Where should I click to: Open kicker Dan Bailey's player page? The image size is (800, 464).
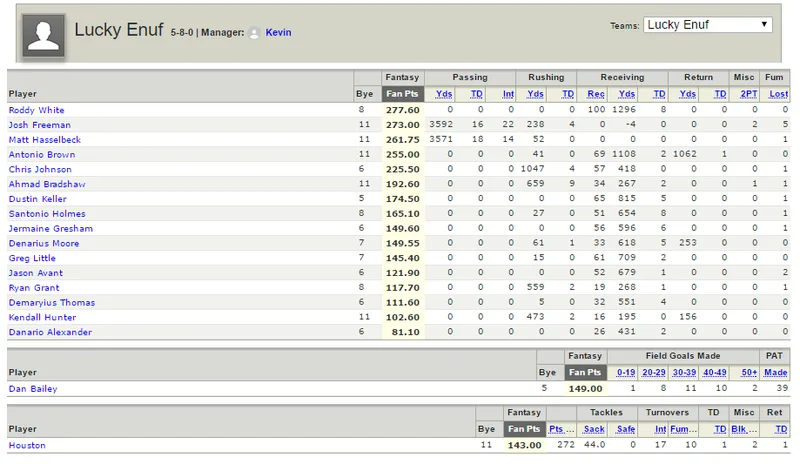click(x=33, y=388)
